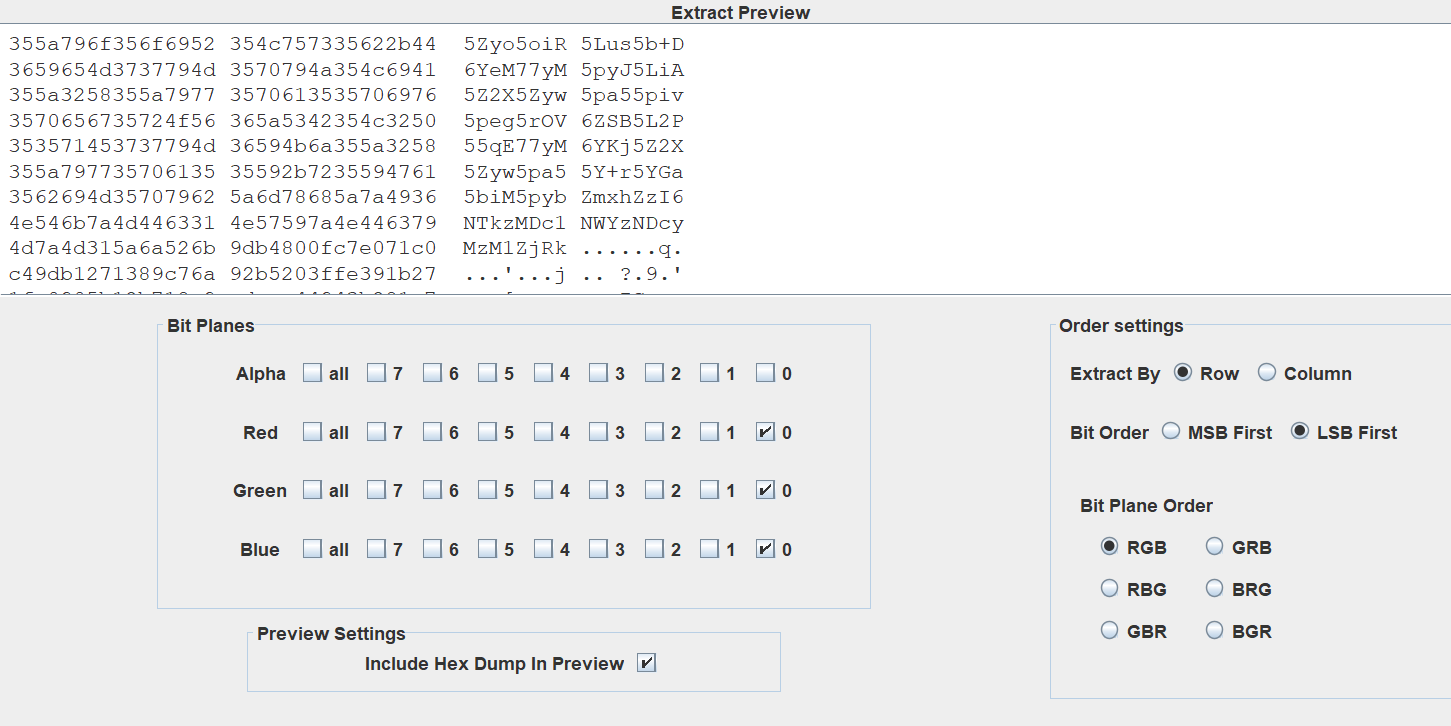1451x726 pixels.
Task: Select Extract By Row option
Action: pos(1183,373)
